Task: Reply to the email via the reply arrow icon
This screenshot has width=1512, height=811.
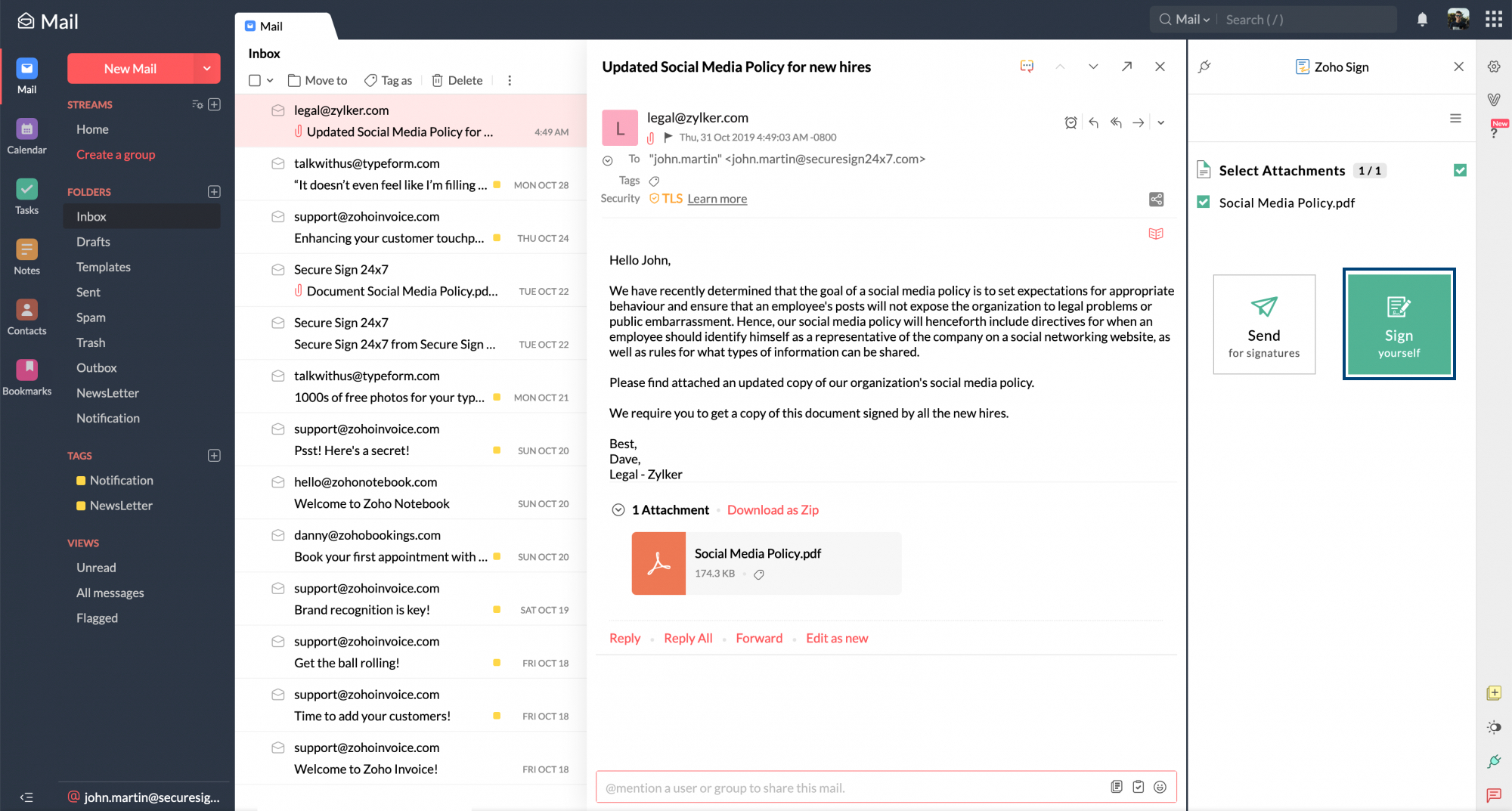Action: 1093,122
